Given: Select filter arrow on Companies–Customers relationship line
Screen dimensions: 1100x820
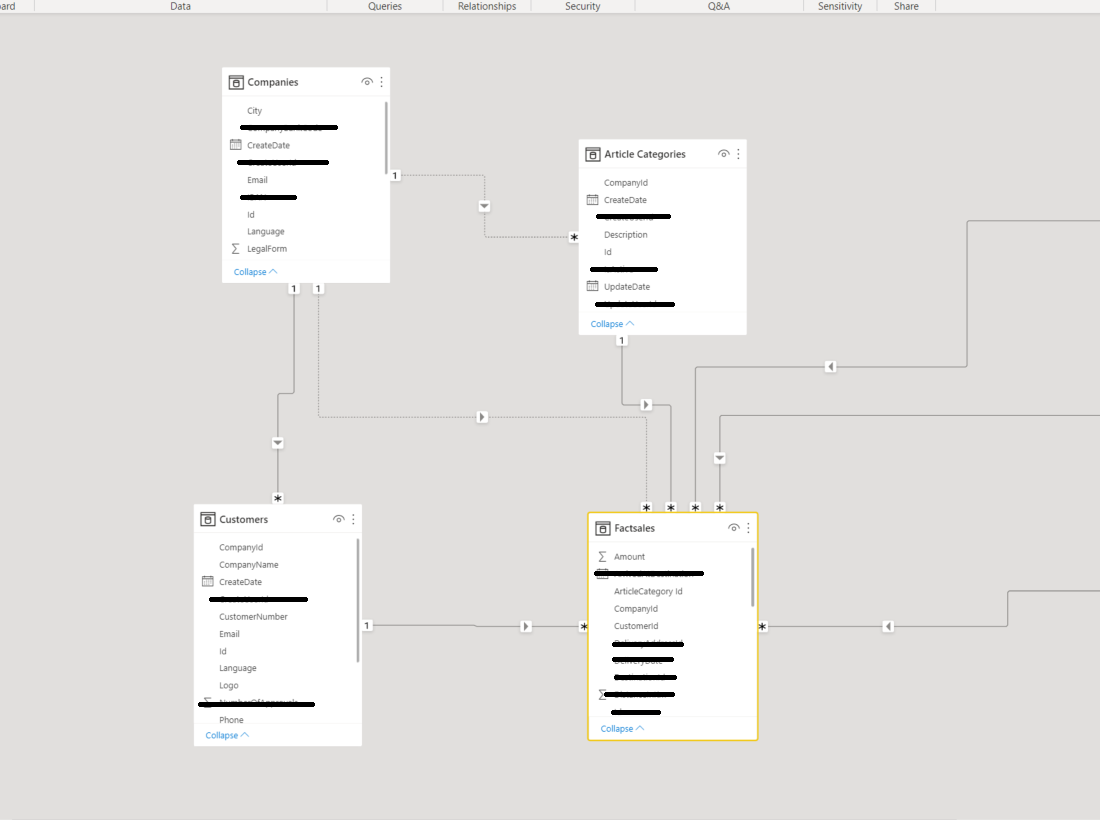Looking at the screenshot, I should pos(278,443).
